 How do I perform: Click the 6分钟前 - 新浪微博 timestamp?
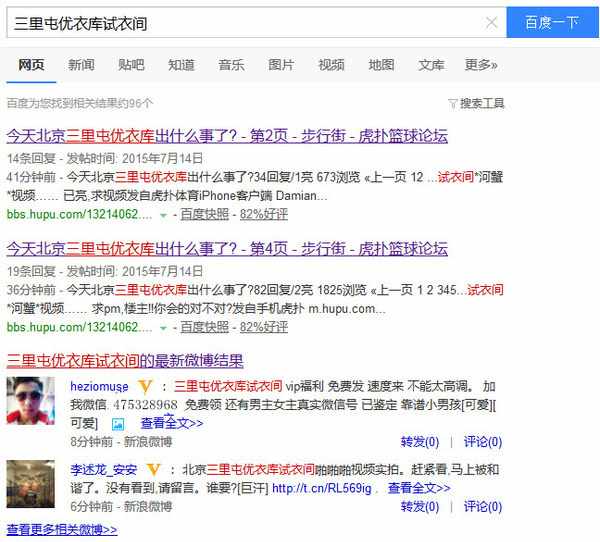121,507
